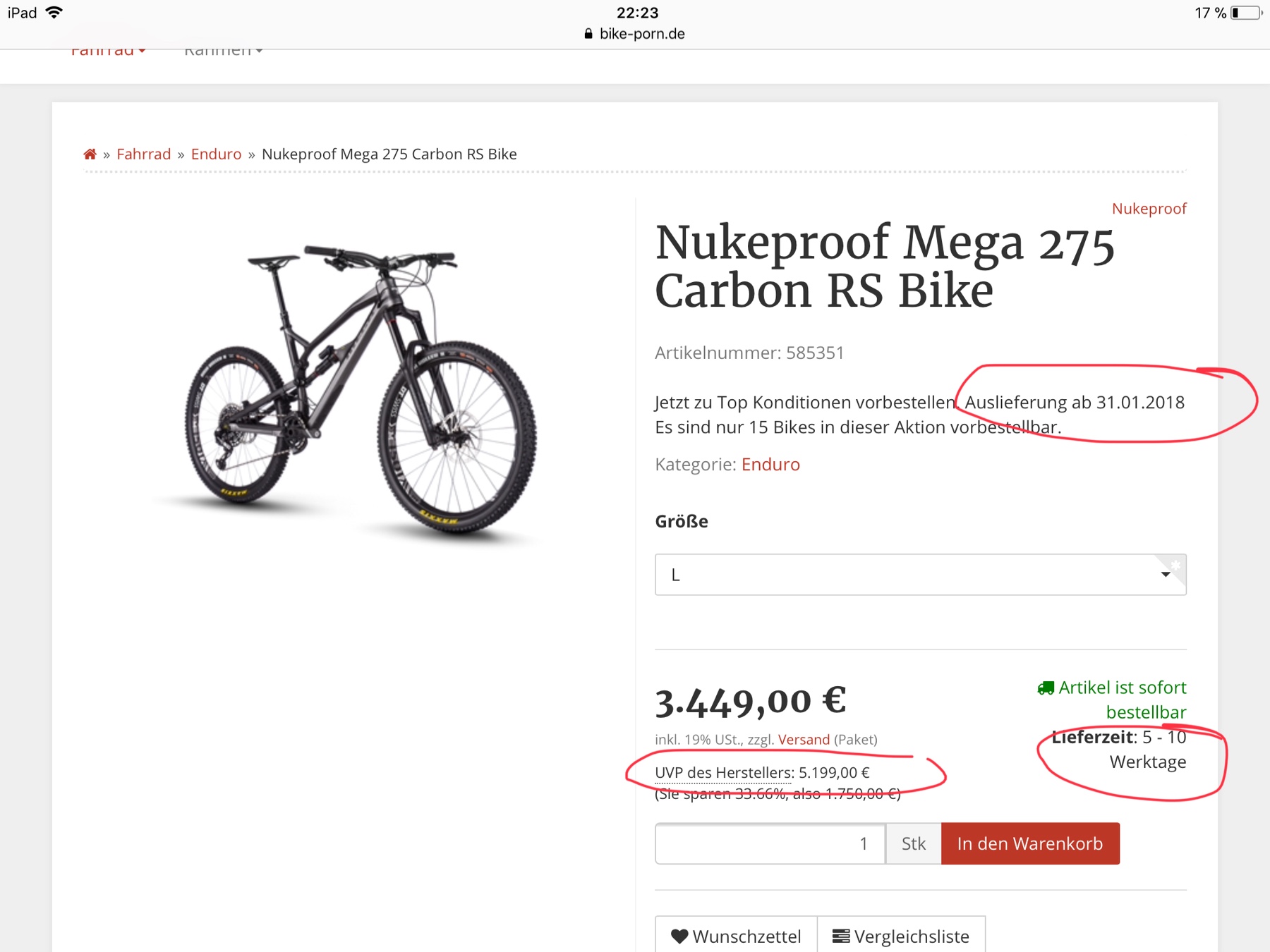Image resolution: width=1270 pixels, height=952 pixels.
Task: Click the list icon on Vergleichsliste
Action: (840, 936)
